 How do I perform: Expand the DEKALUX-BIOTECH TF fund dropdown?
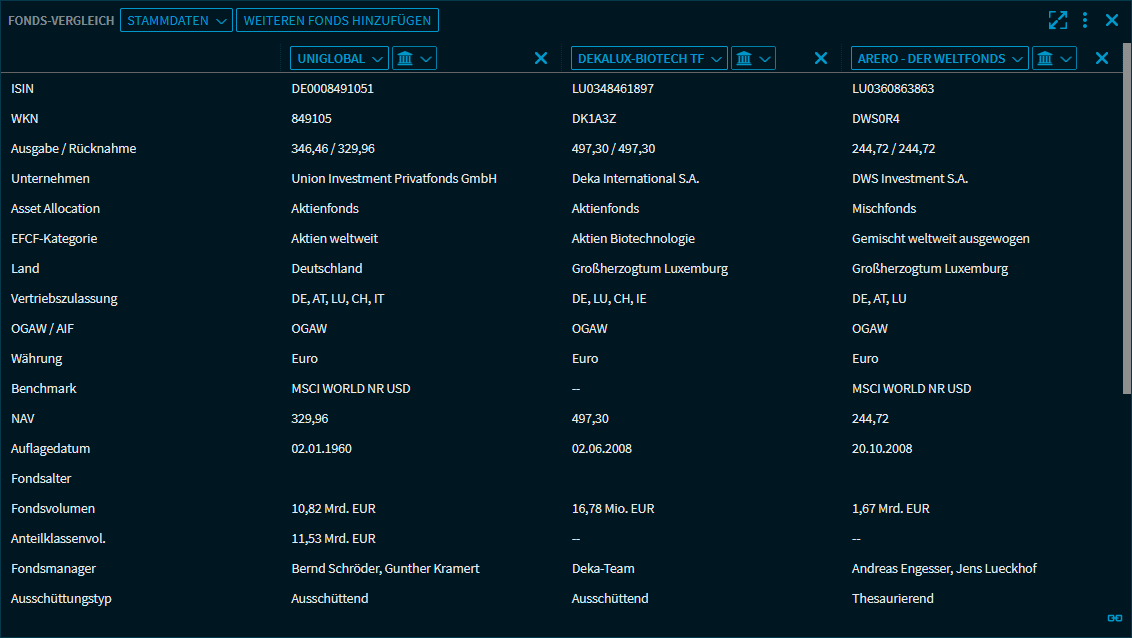(649, 59)
